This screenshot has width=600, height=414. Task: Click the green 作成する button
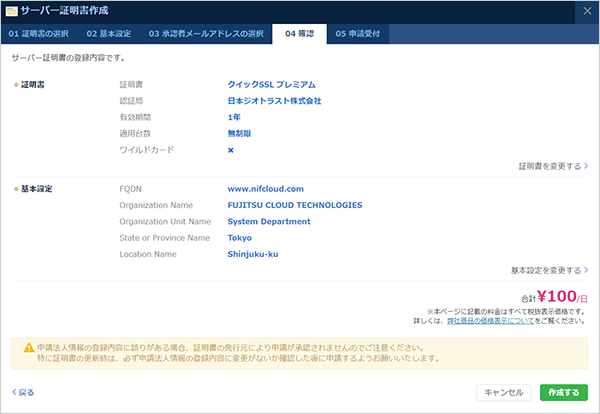(x=564, y=393)
